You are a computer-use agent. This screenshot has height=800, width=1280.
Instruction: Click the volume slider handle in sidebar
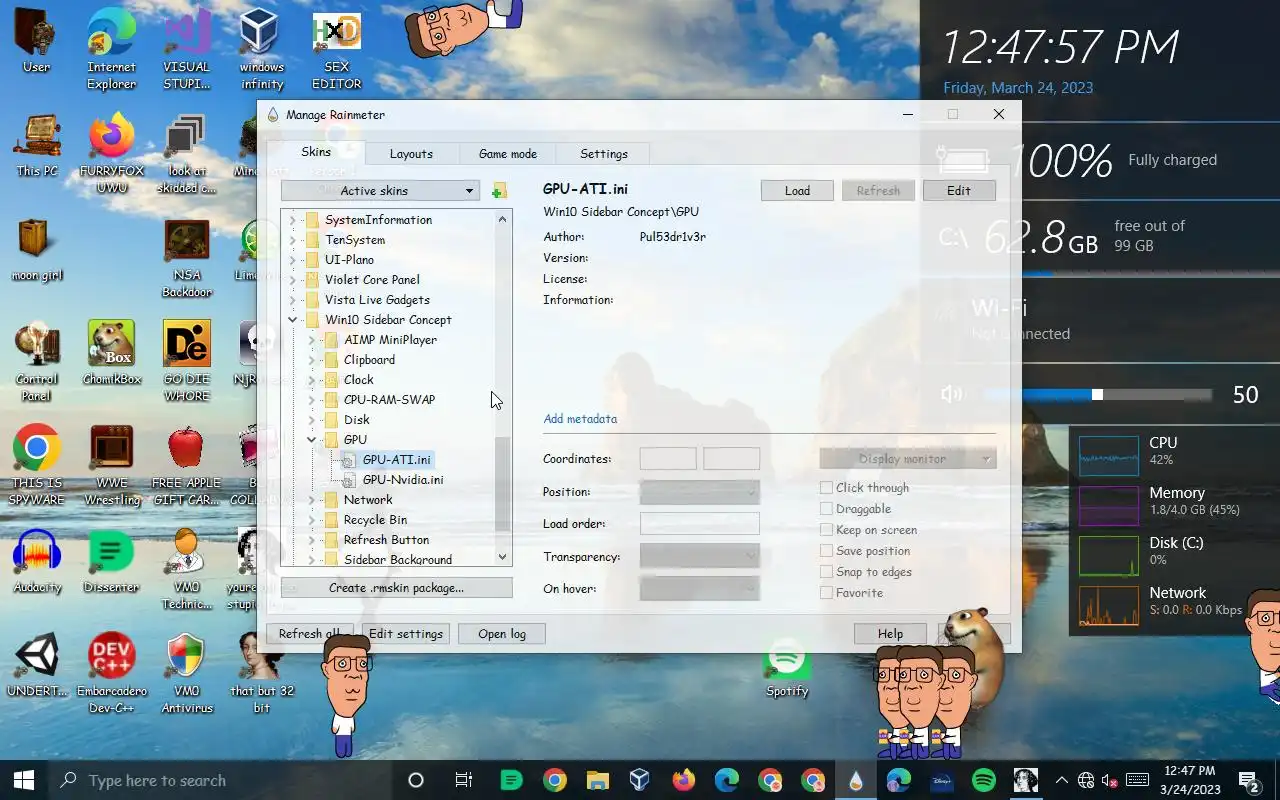1097,394
